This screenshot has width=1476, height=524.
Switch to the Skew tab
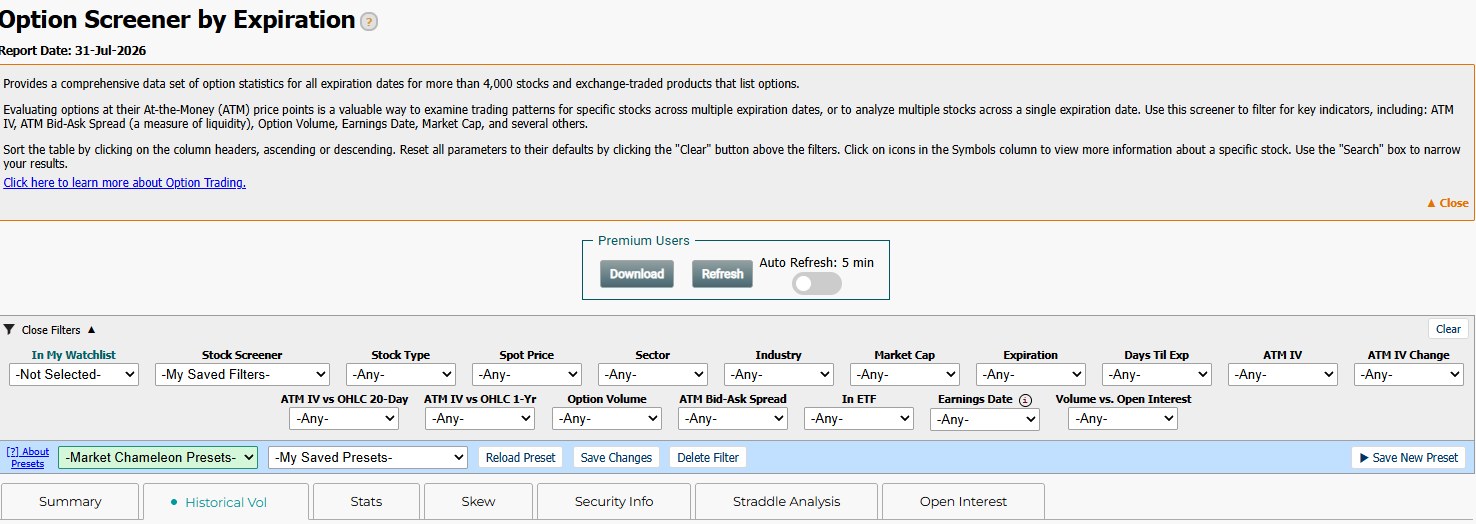click(478, 502)
